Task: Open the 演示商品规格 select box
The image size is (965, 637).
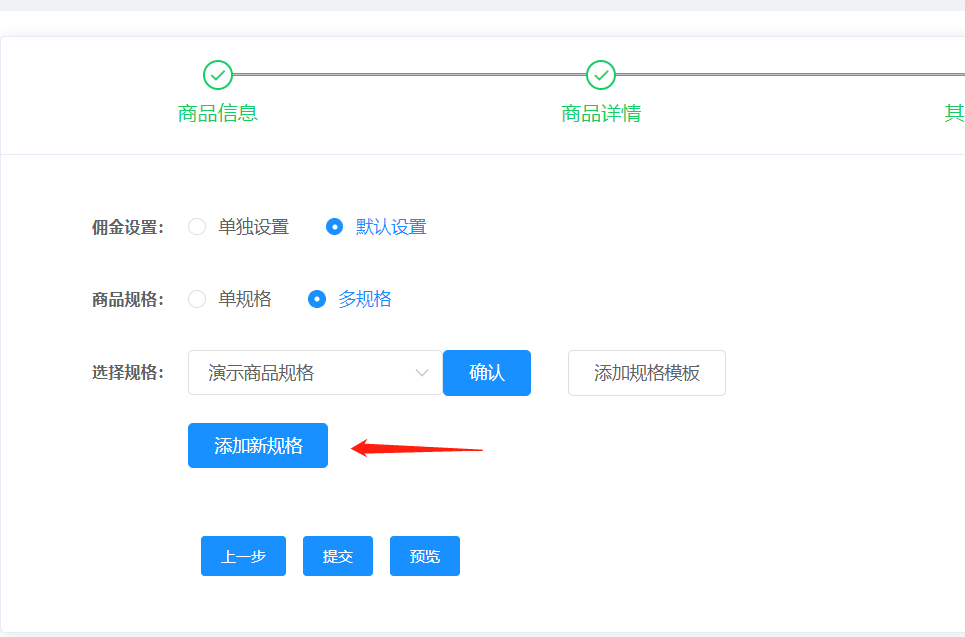Action: [305, 373]
